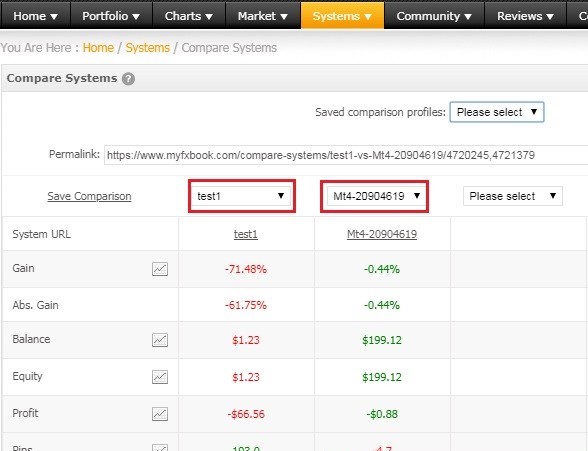Open the third system Please select dropdown
The width and height of the screenshot is (588, 451).
click(x=513, y=196)
